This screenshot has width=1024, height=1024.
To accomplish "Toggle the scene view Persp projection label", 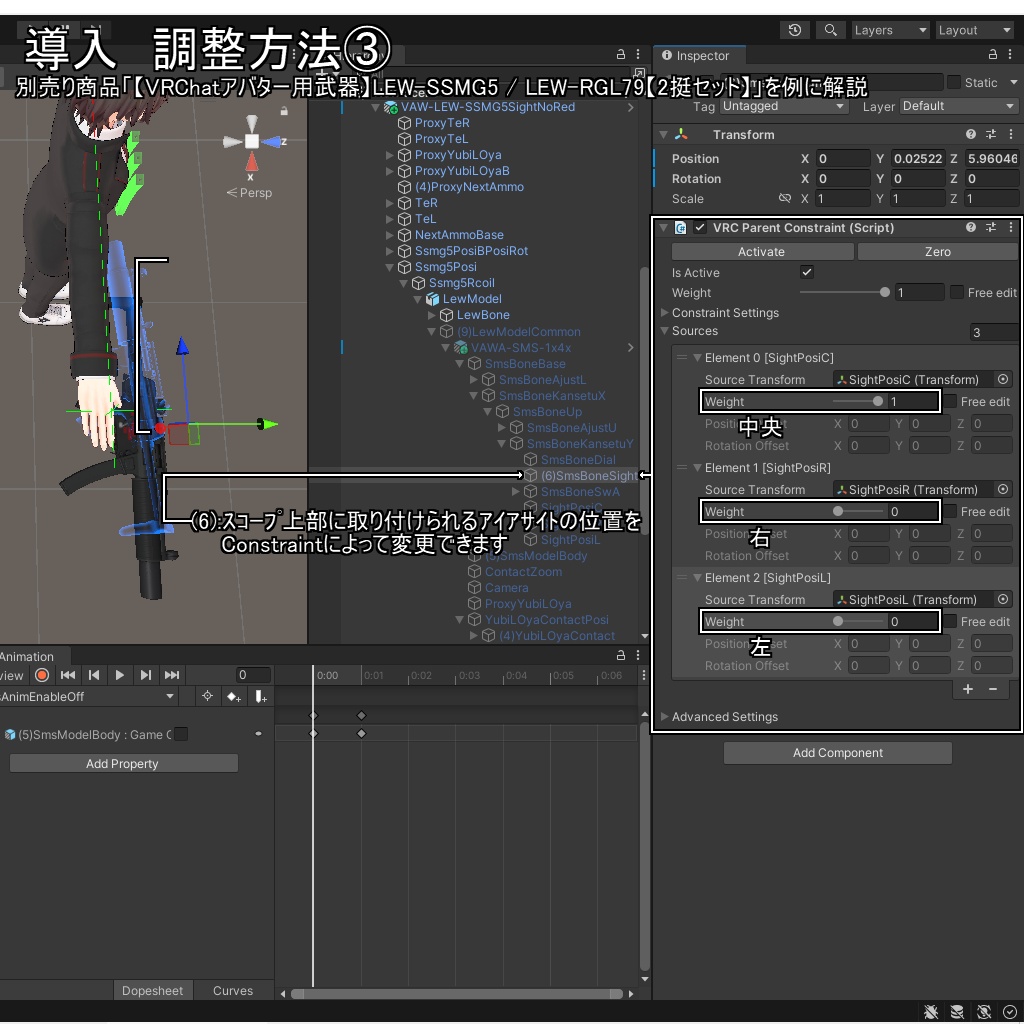I will [249, 193].
